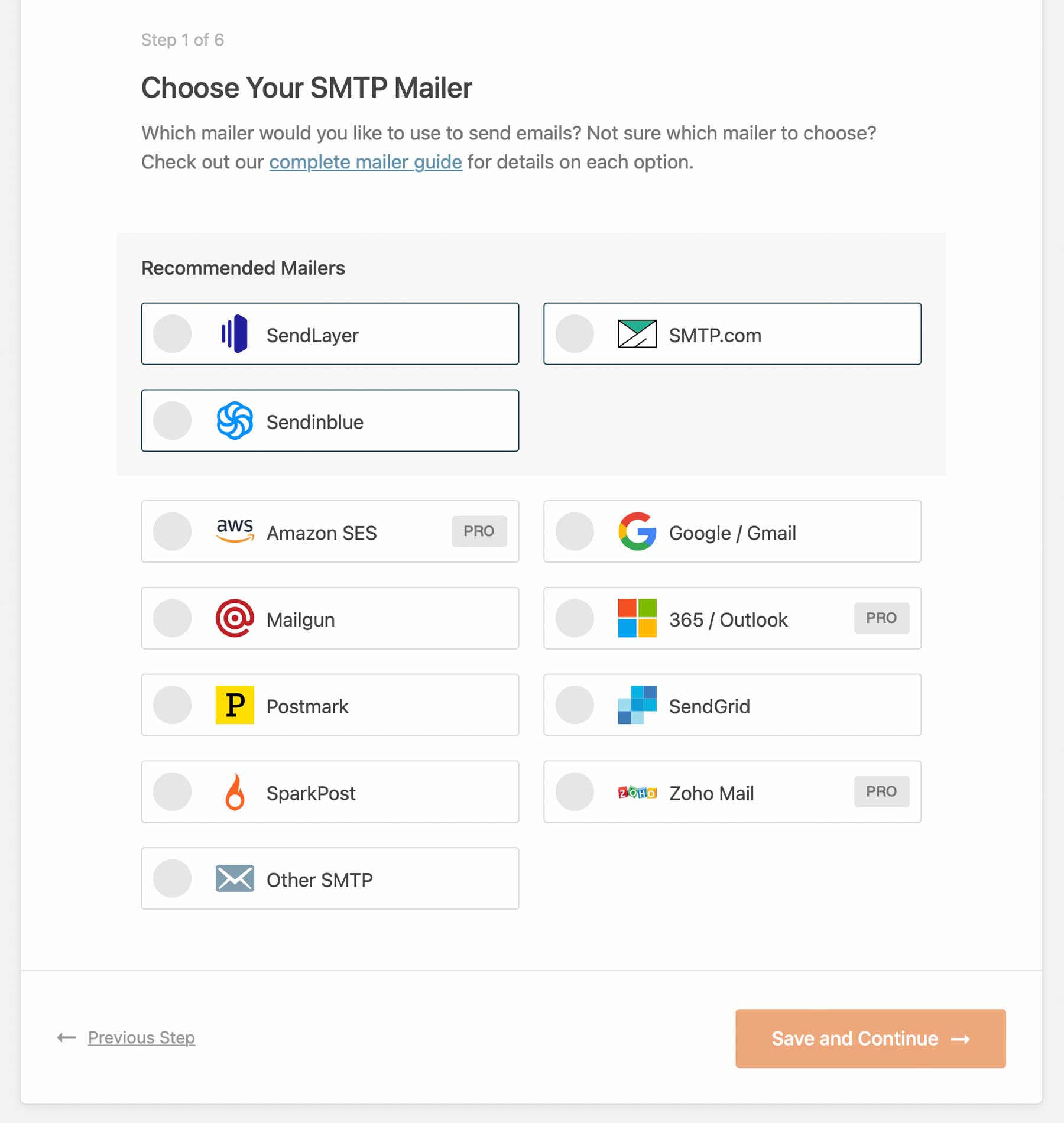Click the Mailgun logo icon
The width and height of the screenshot is (1064, 1123).
tap(235, 618)
